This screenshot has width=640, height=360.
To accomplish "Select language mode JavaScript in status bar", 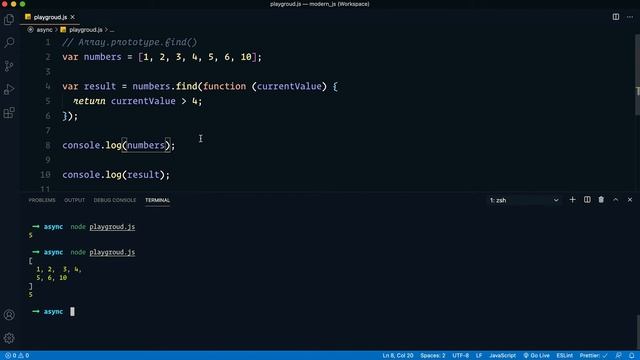I will click(502, 356).
